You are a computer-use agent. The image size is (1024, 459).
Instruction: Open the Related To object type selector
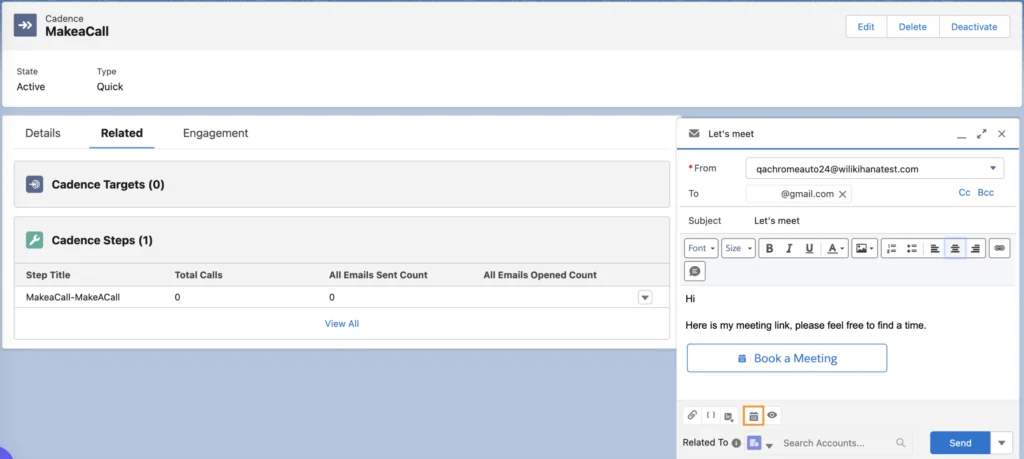(x=760, y=443)
